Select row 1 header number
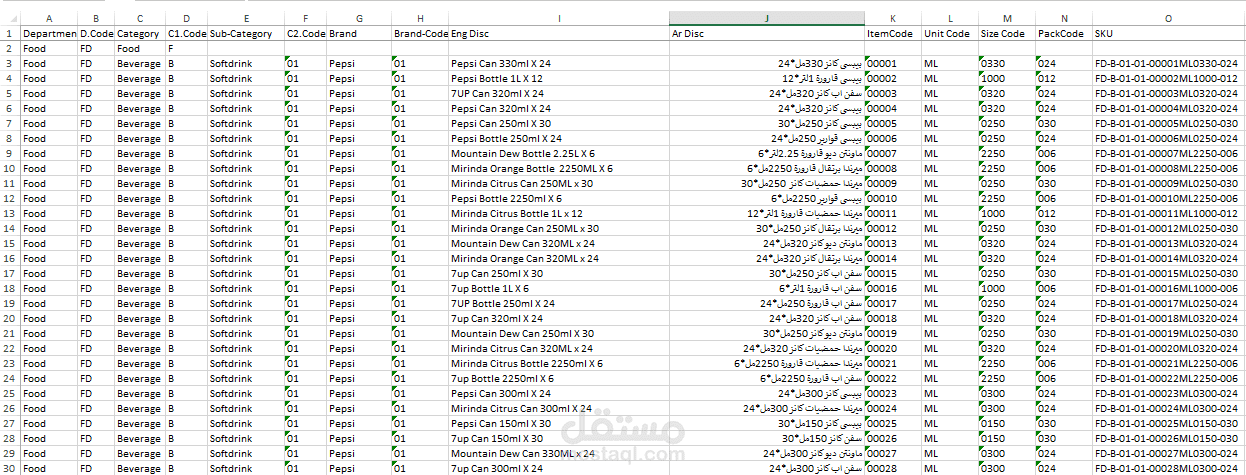The width and height of the screenshot is (1246, 475). tap(10, 33)
